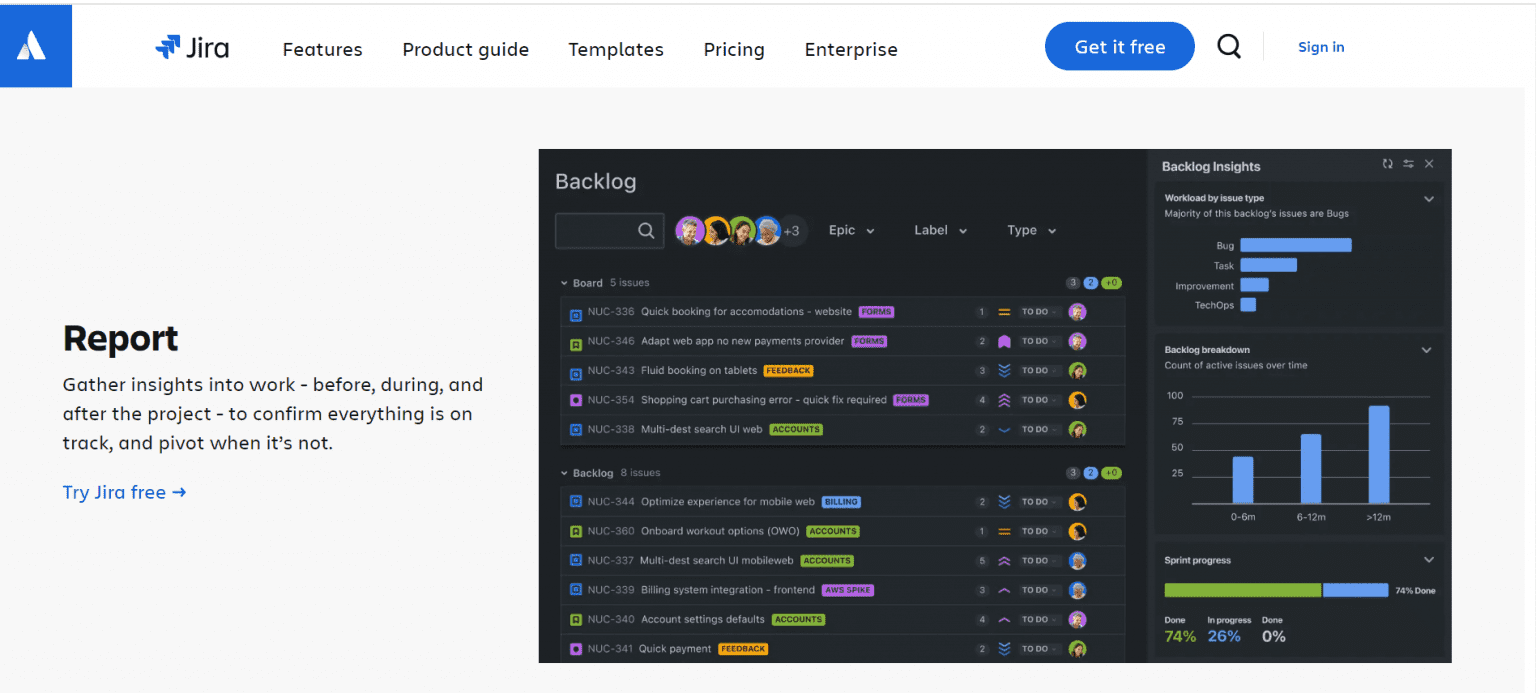1536x693 pixels.
Task: Click the refresh icon in Backlog Insights panel
Action: coord(1388,164)
